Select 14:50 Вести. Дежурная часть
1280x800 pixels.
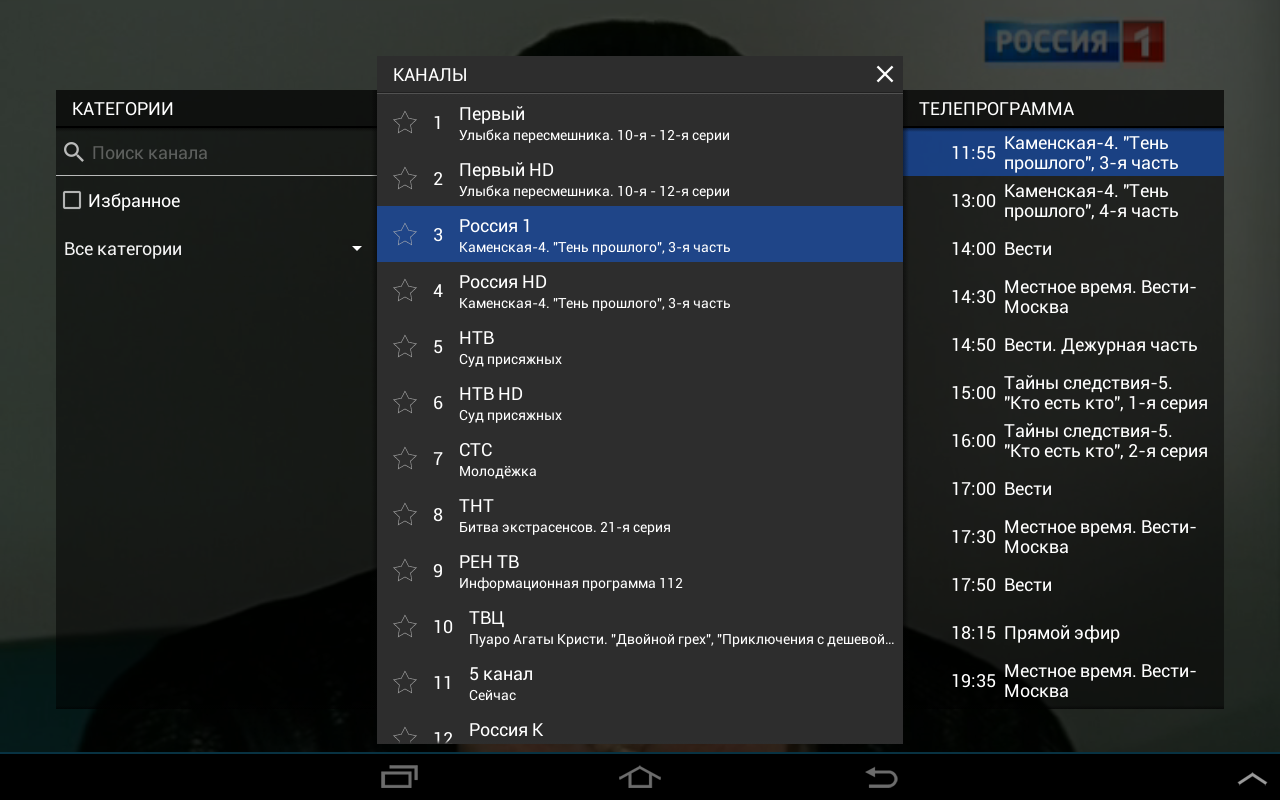tap(1064, 345)
